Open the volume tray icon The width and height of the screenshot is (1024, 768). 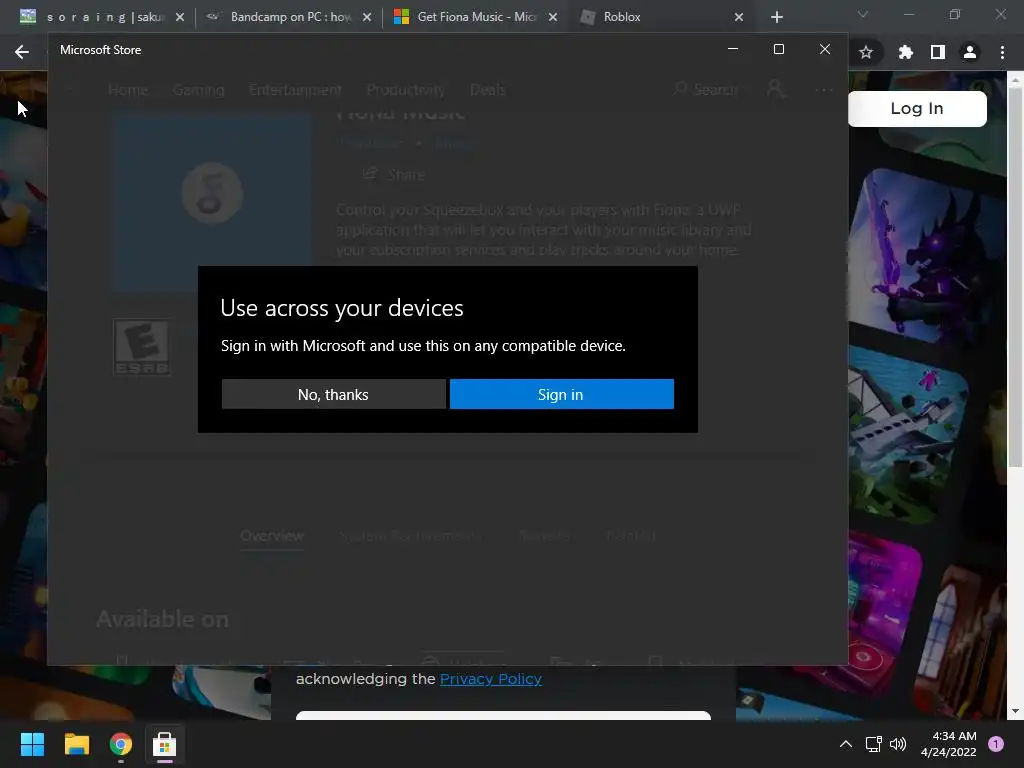pyautogui.click(x=899, y=744)
